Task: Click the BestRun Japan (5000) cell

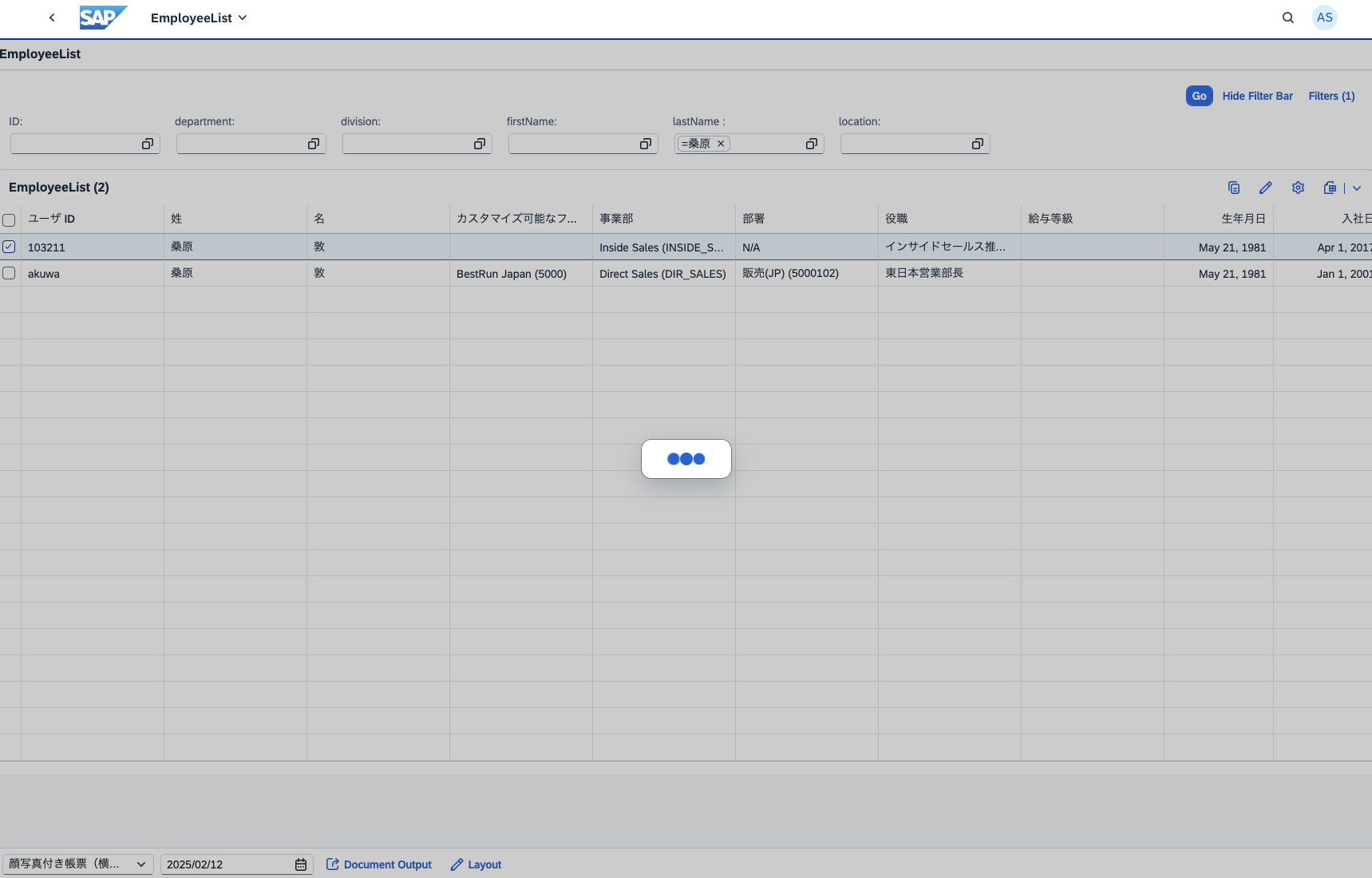Action: pos(521,274)
